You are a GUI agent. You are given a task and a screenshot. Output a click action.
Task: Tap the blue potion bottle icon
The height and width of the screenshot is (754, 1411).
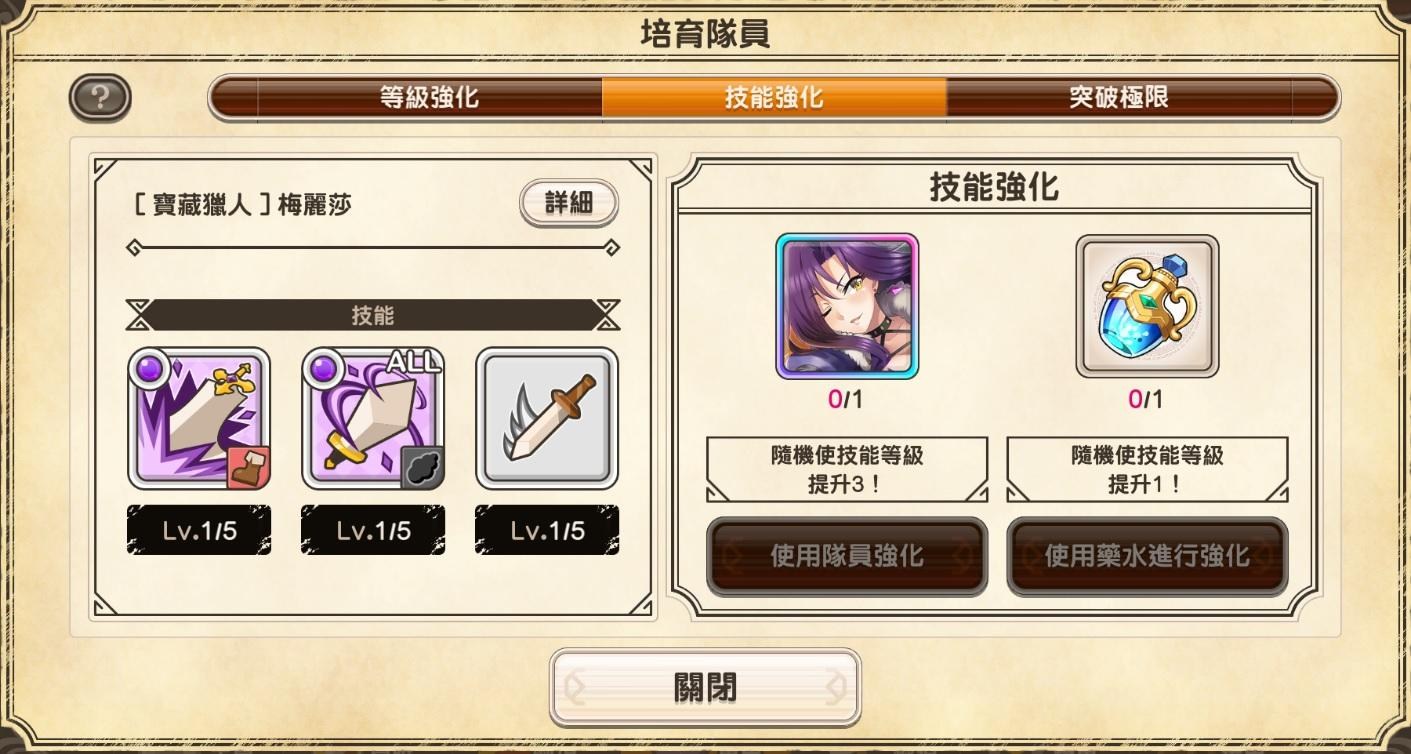pyautogui.click(x=1147, y=306)
